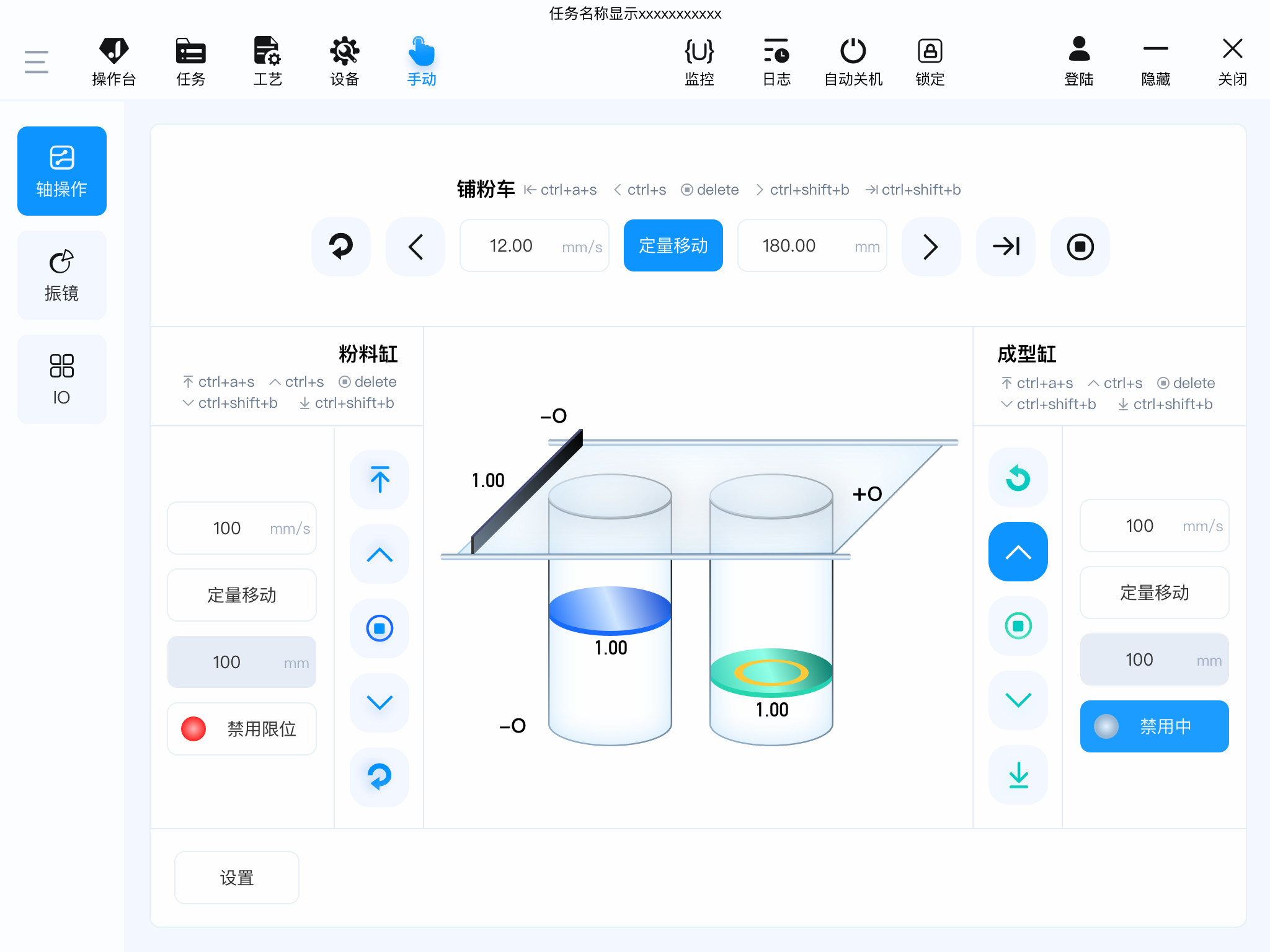Move recoater right with the arrow

click(x=931, y=247)
